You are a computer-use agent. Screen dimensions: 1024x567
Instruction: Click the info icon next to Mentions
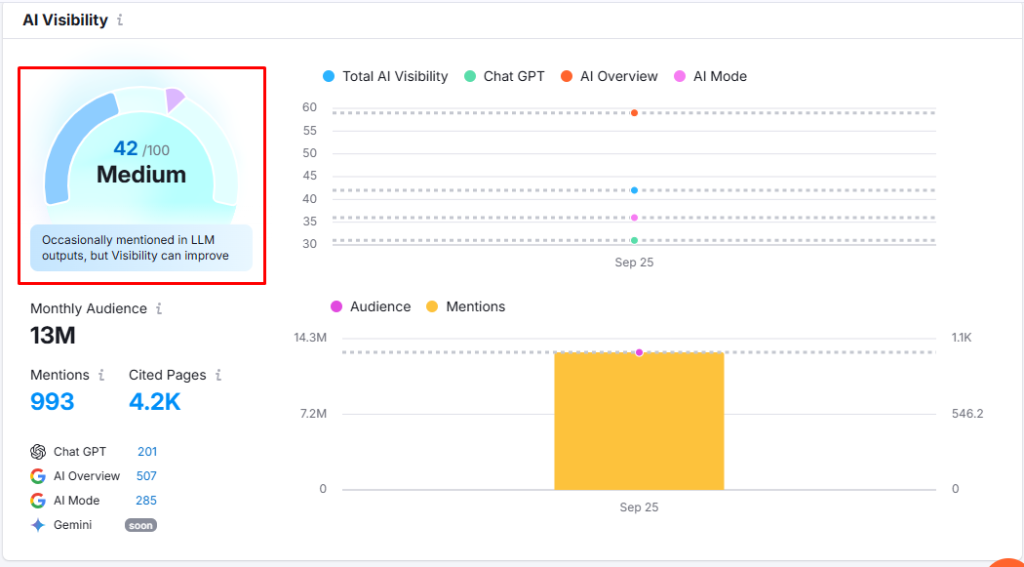click(x=101, y=375)
